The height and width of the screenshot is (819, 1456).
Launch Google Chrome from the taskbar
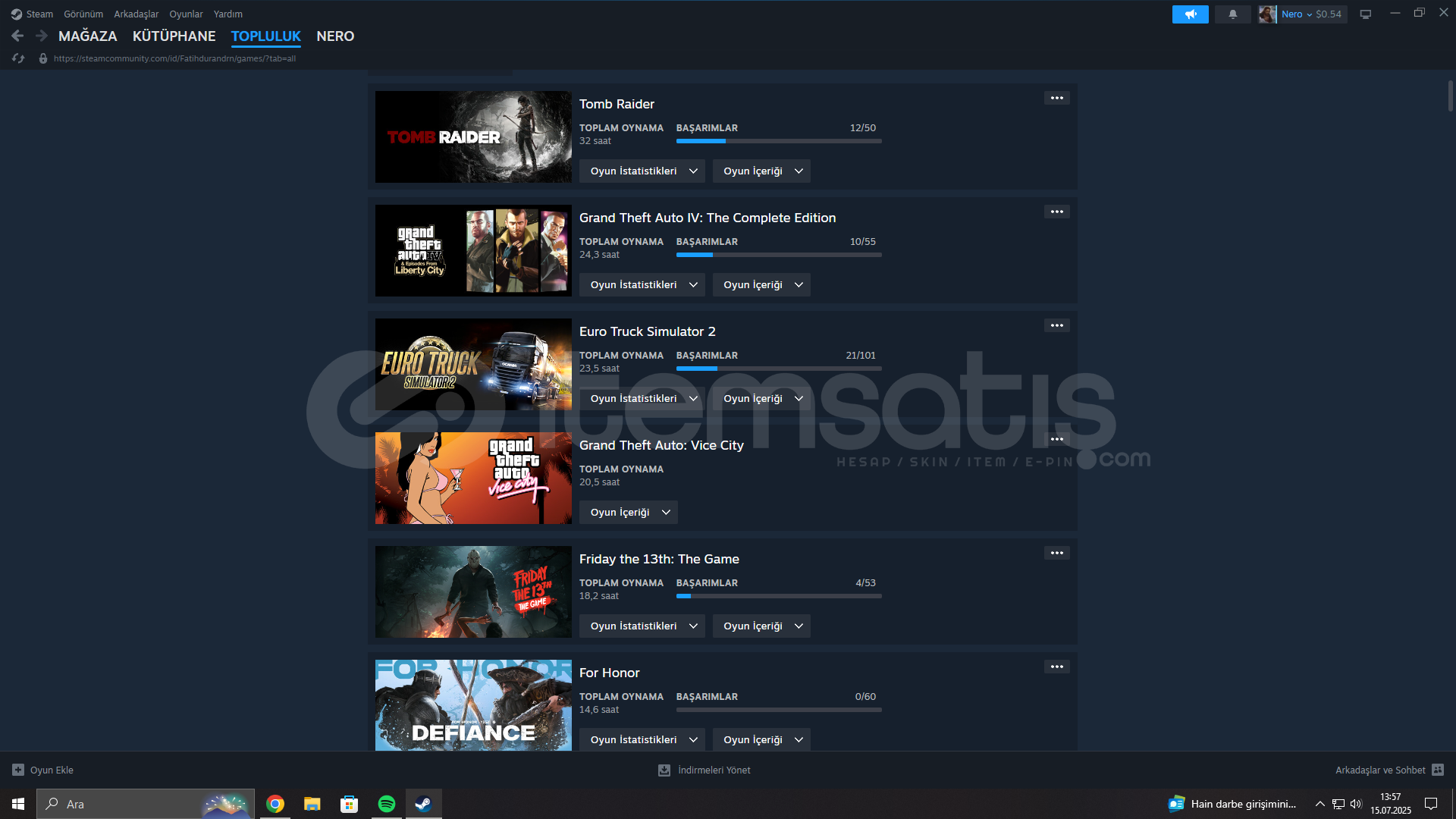tap(275, 804)
